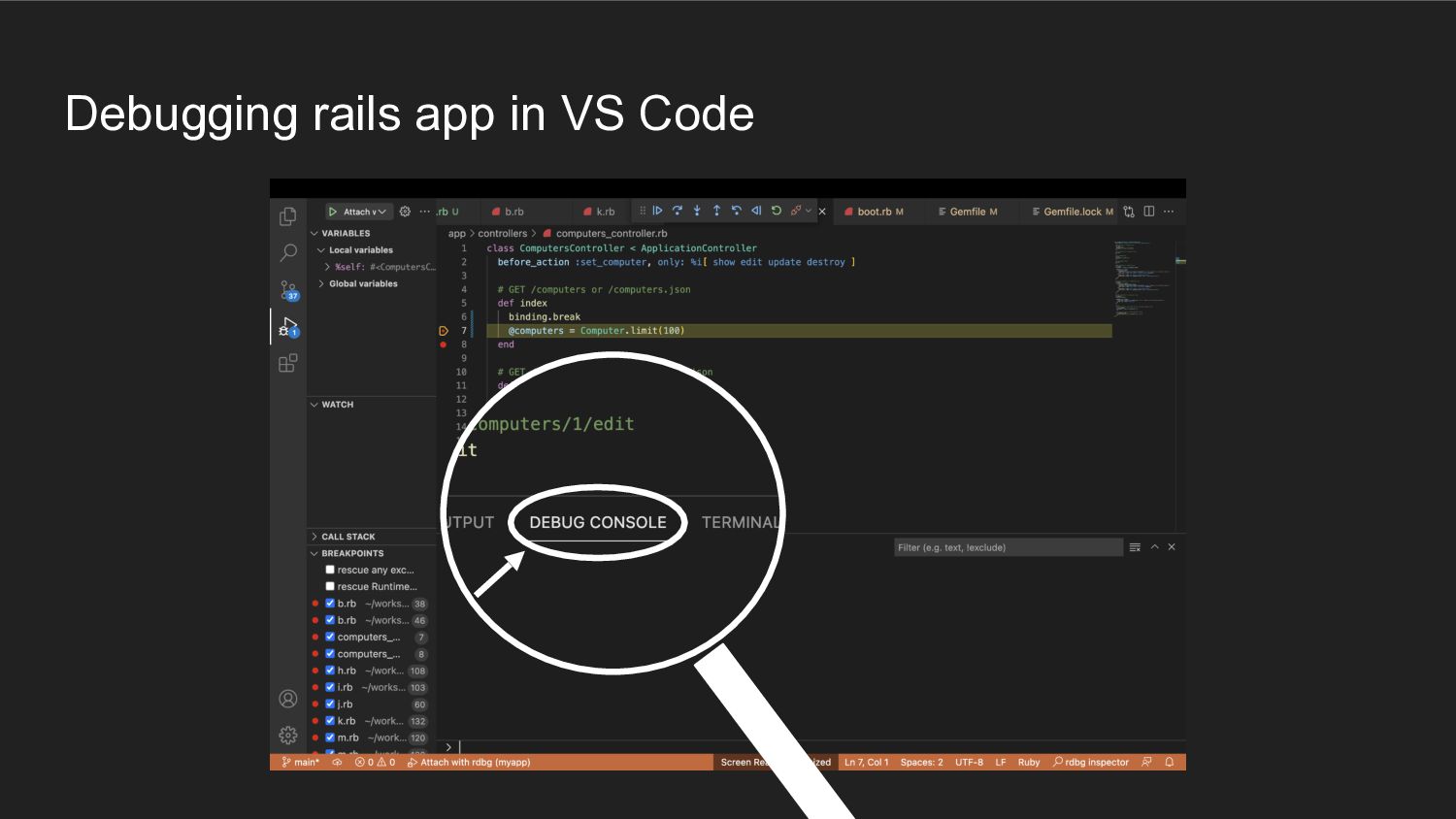This screenshot has height=819, width=1456.
Task: Expand Global variables node
Action: [x=357, y=284]
